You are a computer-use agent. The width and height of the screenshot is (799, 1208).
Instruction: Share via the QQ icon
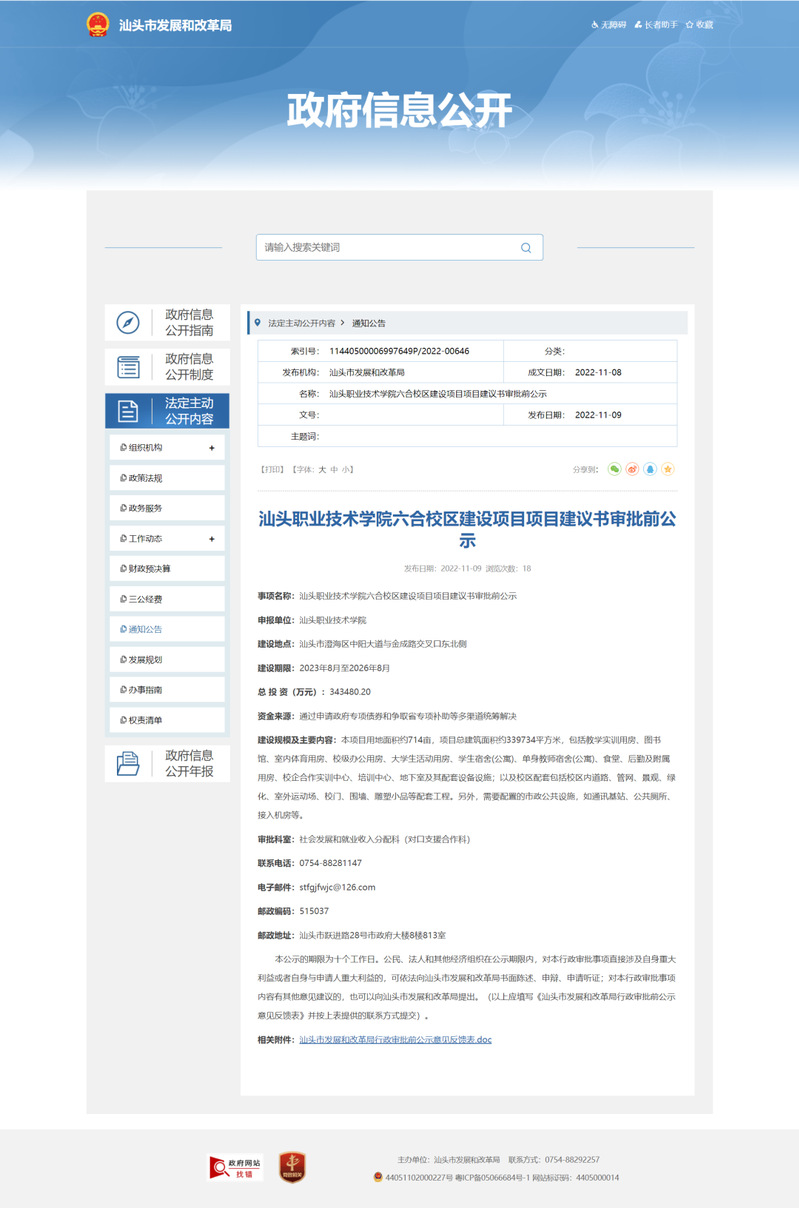[650, 469]
